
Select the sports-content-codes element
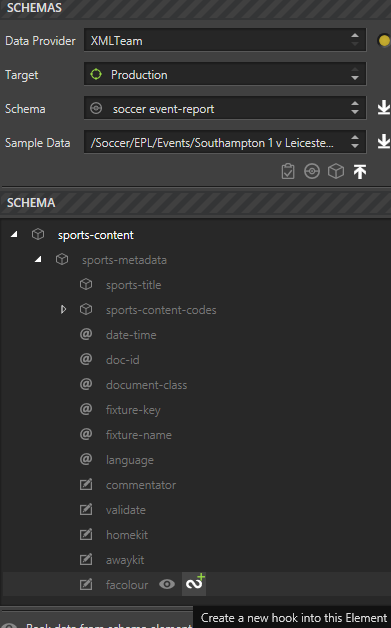(161, 310)
